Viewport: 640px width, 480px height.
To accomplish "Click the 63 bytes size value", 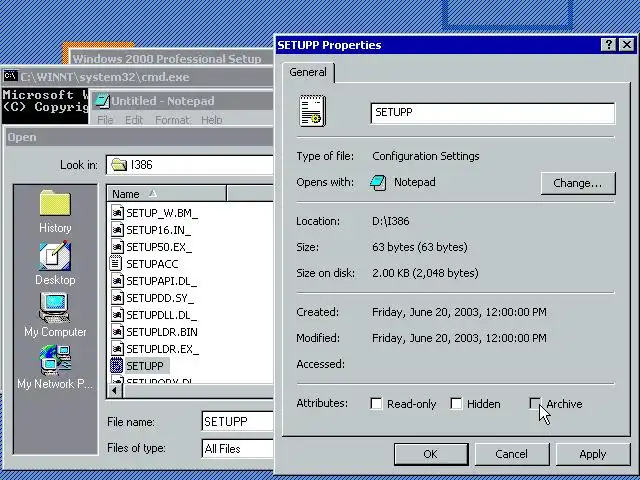I will tap(420, 247).
